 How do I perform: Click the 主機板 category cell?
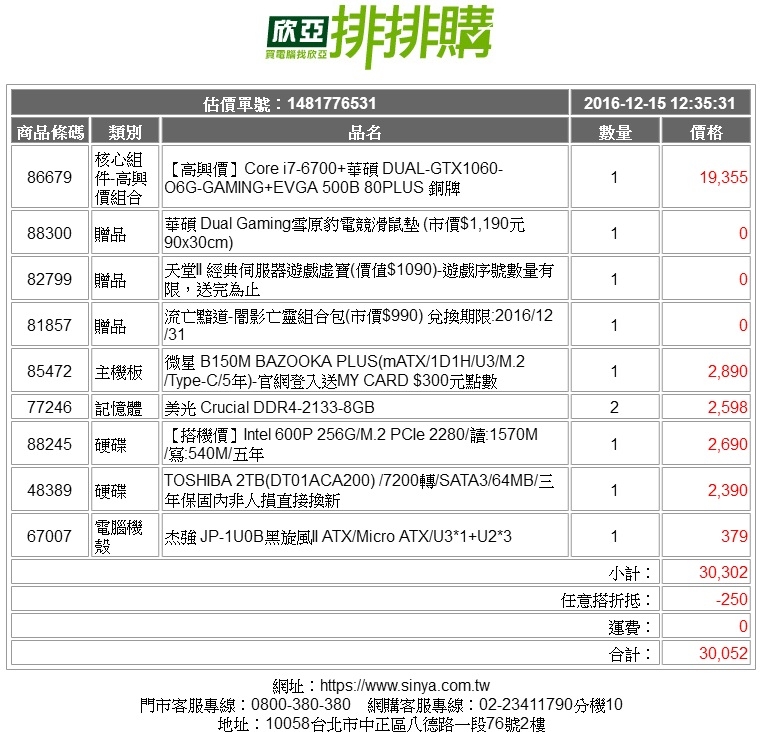(125, 370)
